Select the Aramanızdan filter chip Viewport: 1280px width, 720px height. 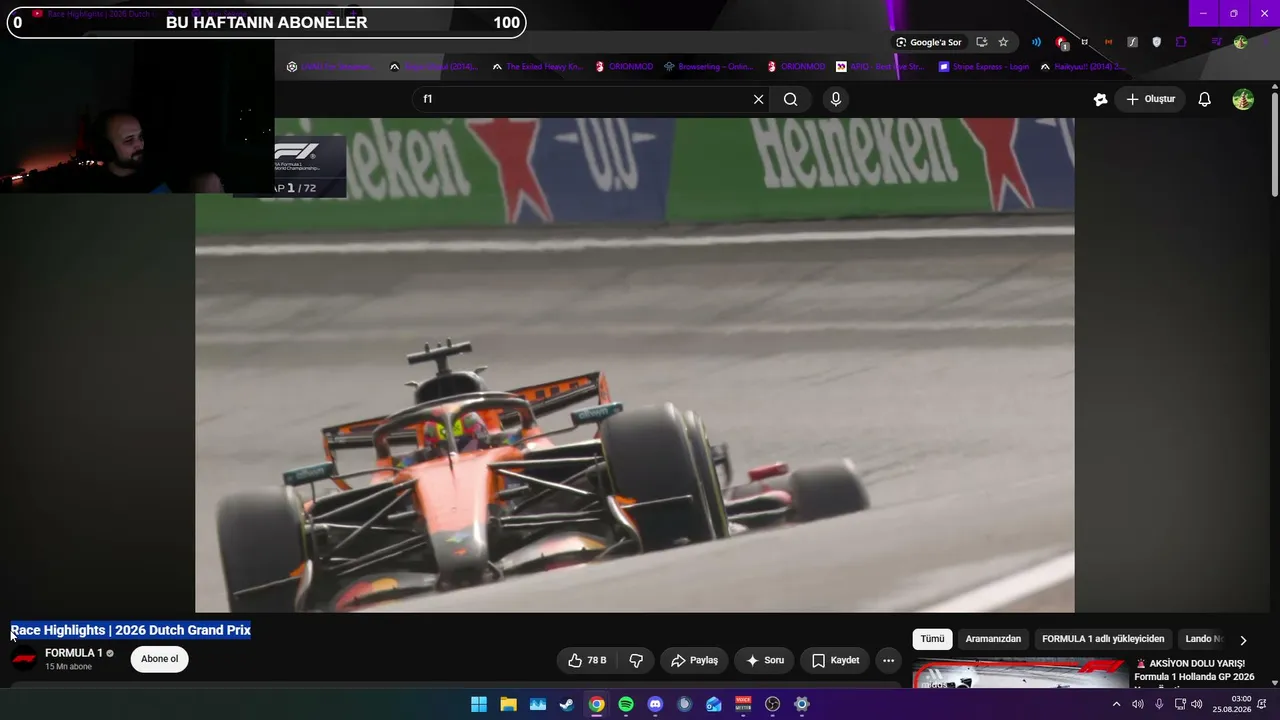pos(993,639)
